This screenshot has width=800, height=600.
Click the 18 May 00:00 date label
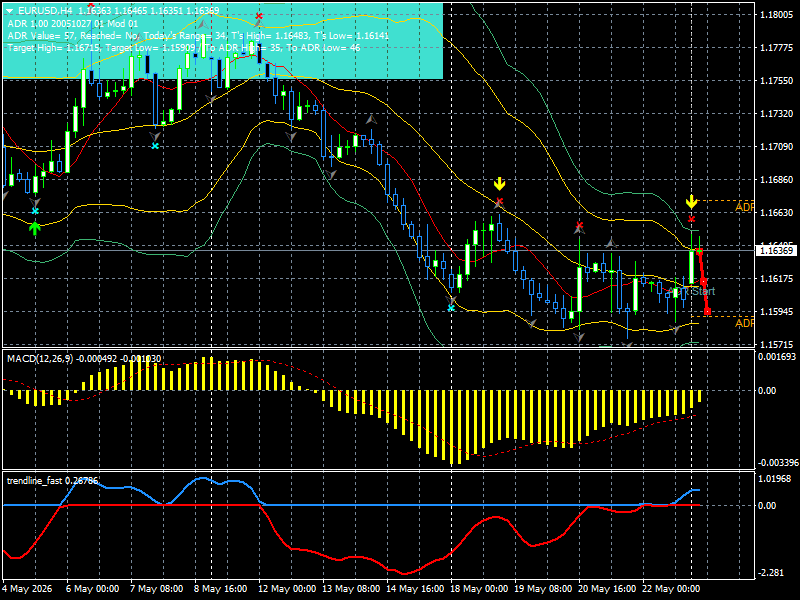479,589
